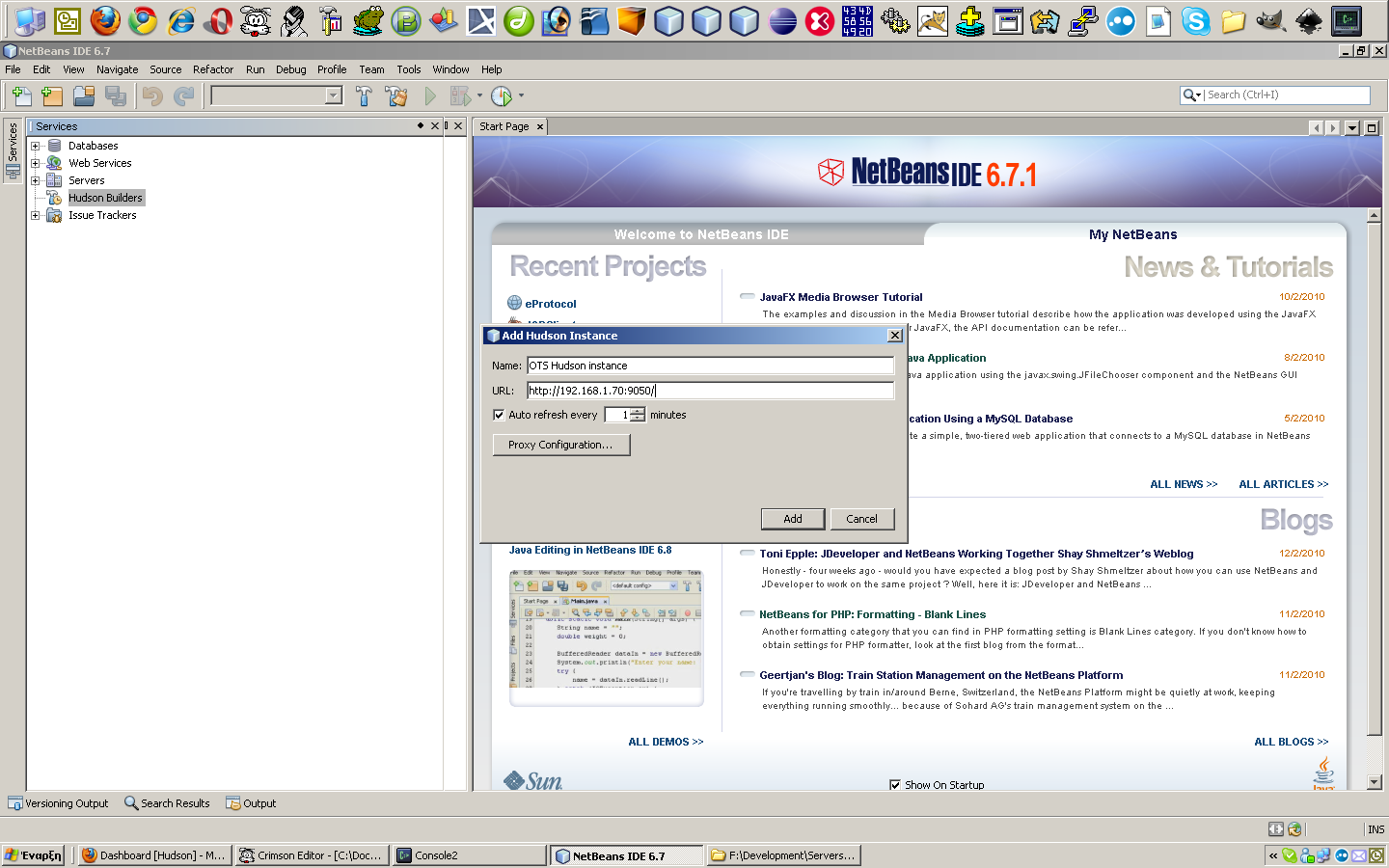Click the New Project toolbar icon

pyautogui.click(x=52, y=95)
